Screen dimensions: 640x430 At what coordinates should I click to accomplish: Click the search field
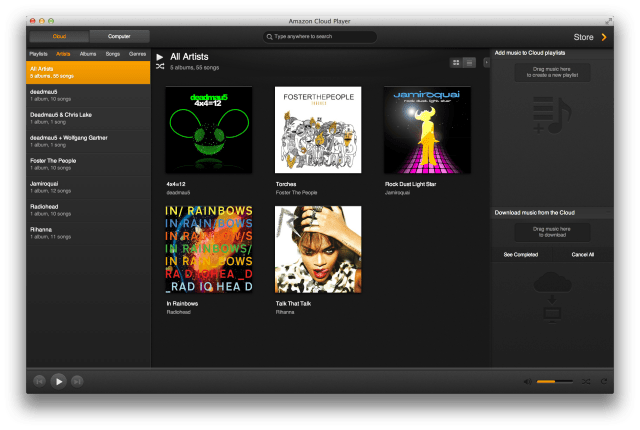coord(320,37)
